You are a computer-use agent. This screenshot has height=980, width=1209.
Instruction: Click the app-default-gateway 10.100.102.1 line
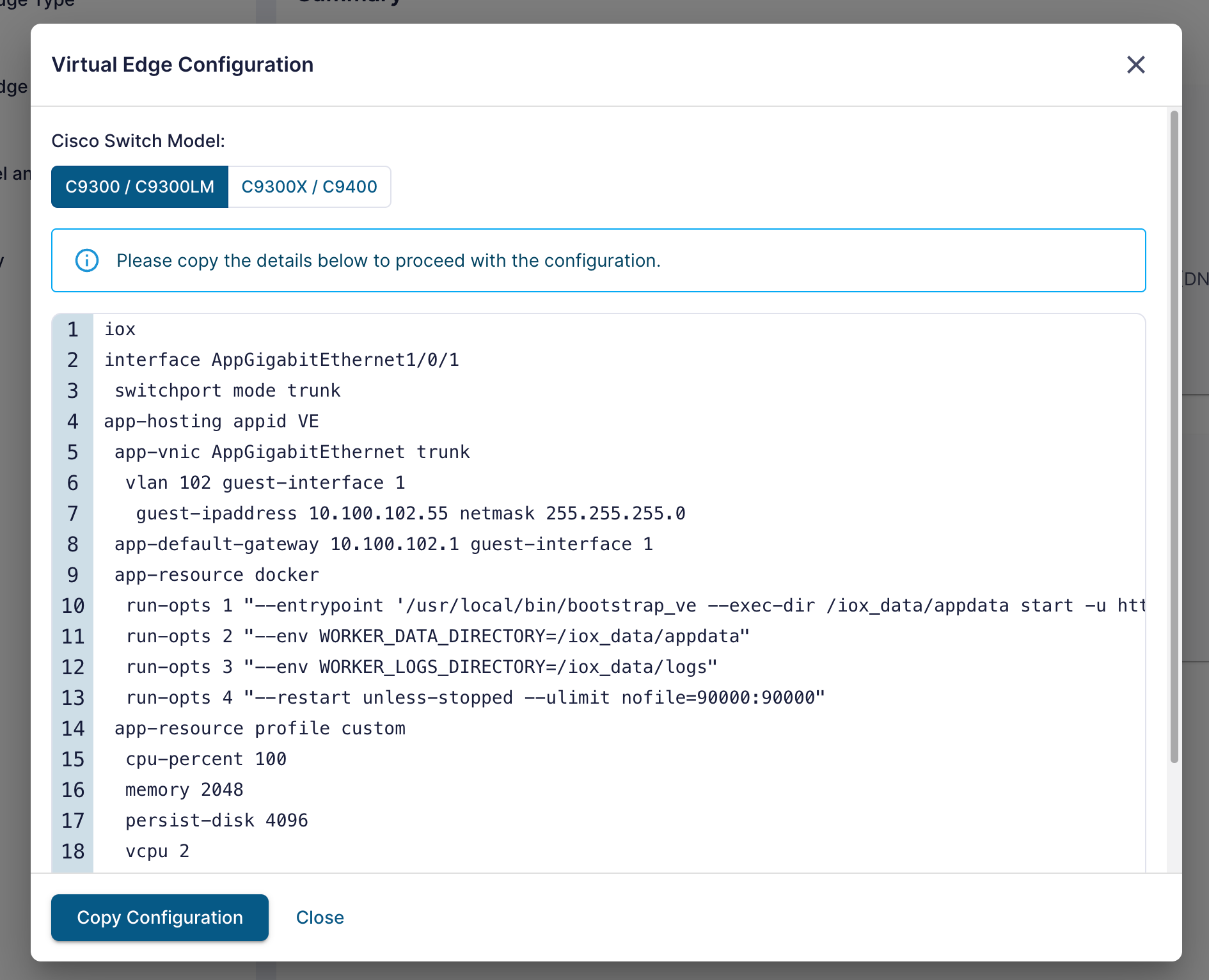tap(384, 544)
